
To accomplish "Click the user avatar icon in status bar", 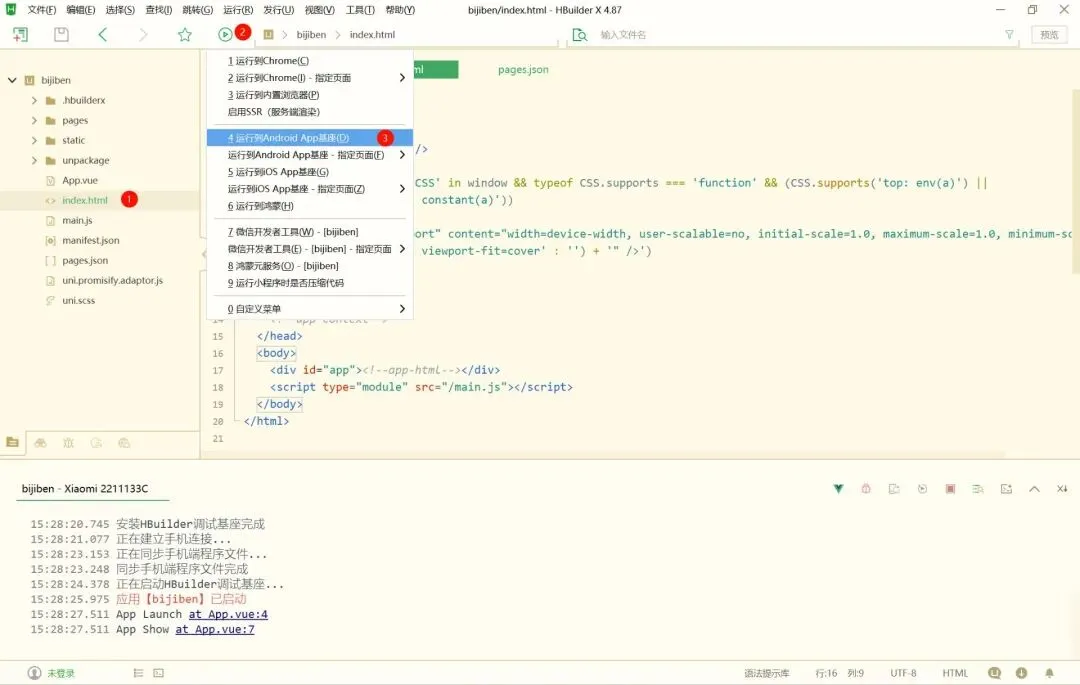I will [x=34, y=673].
